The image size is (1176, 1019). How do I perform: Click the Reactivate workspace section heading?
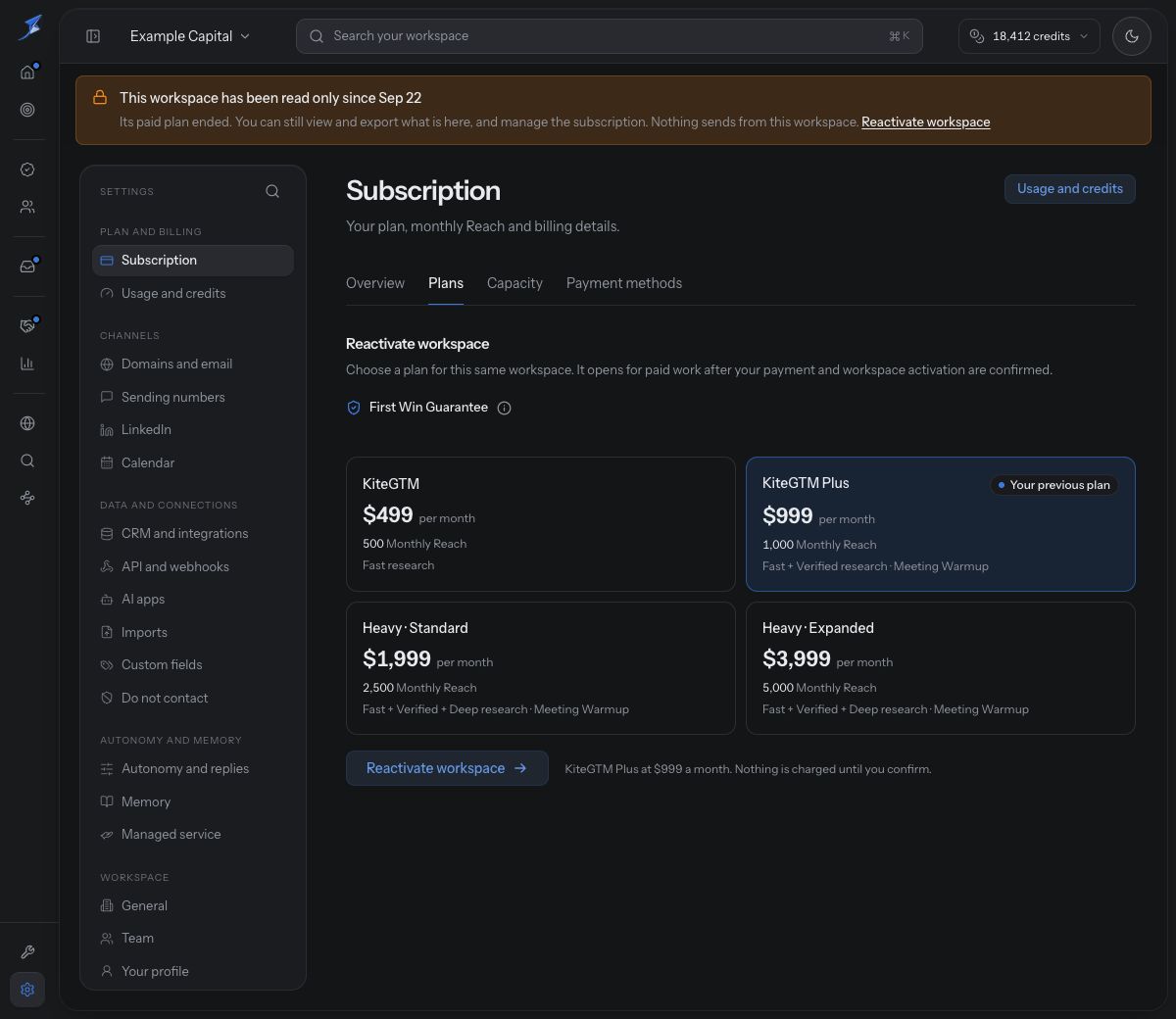[x=417, y=344]
